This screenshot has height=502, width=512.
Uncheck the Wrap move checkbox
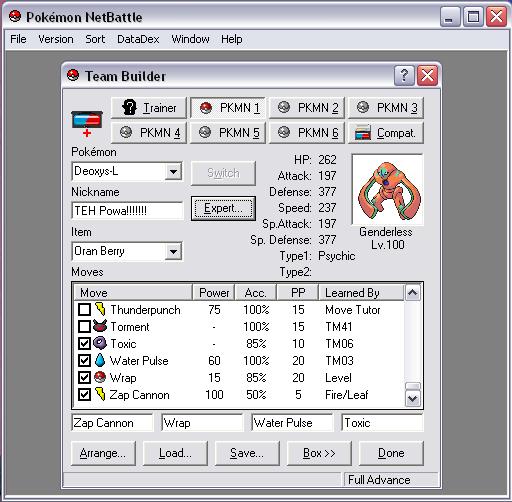pos(84,378)
